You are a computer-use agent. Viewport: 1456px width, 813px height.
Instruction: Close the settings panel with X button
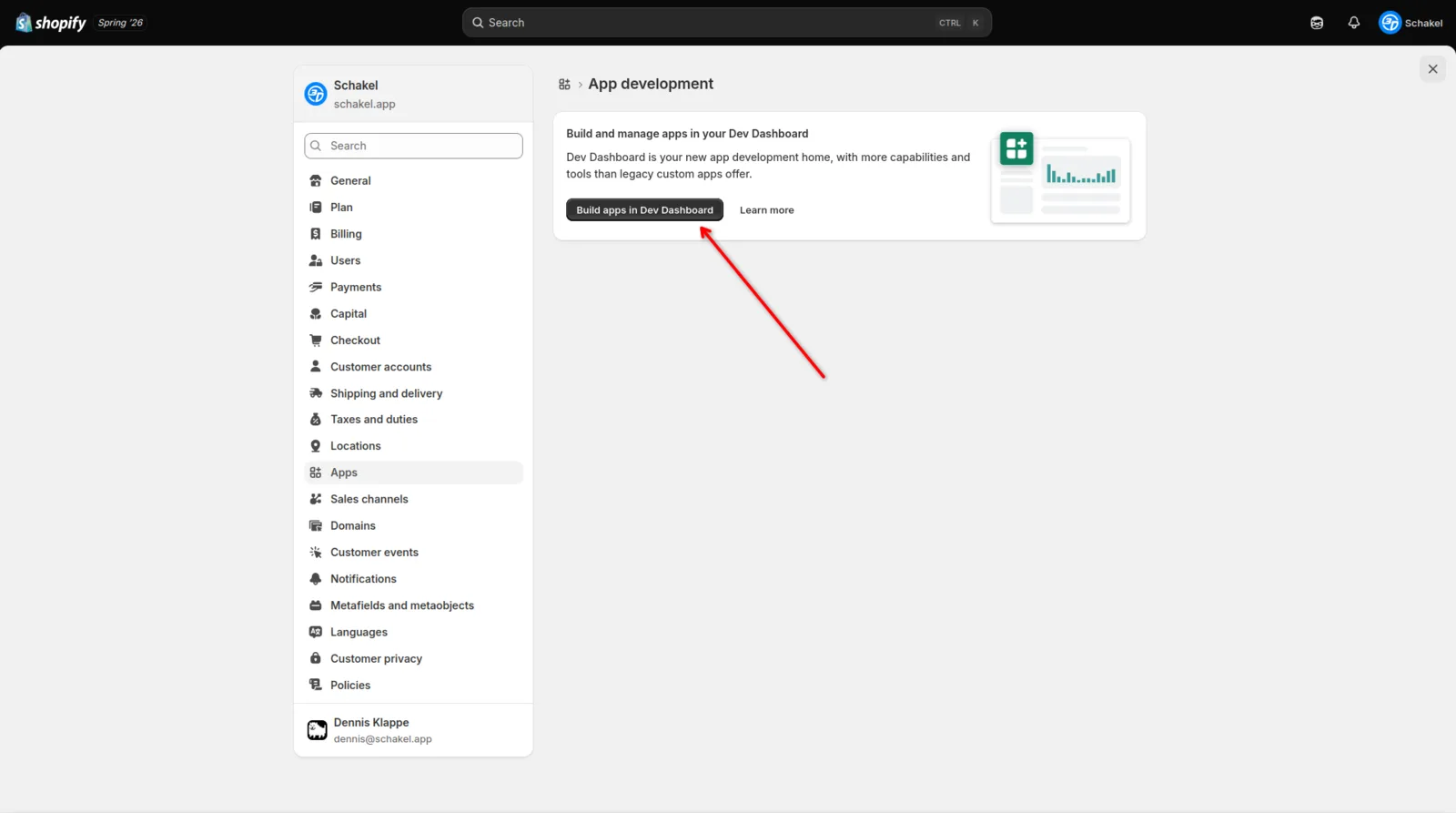point(1432,69)
